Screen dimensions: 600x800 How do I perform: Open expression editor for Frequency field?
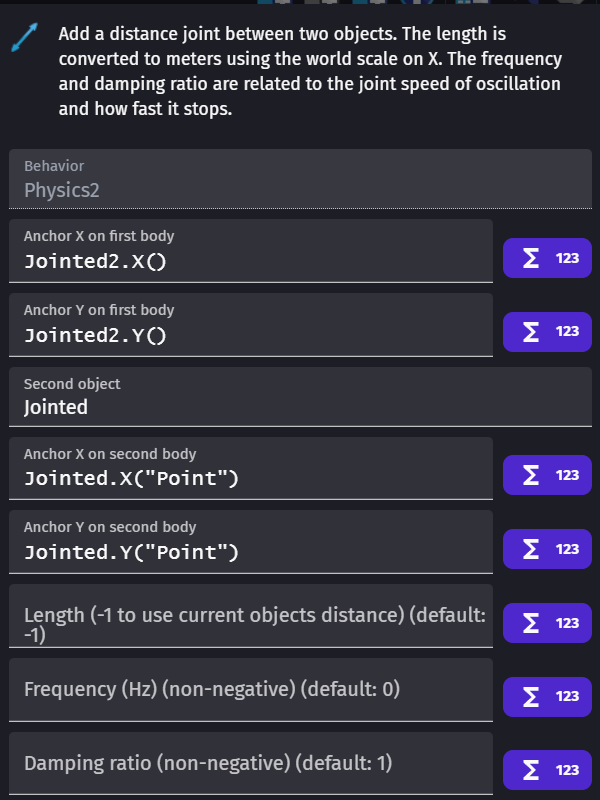[547, 696]
